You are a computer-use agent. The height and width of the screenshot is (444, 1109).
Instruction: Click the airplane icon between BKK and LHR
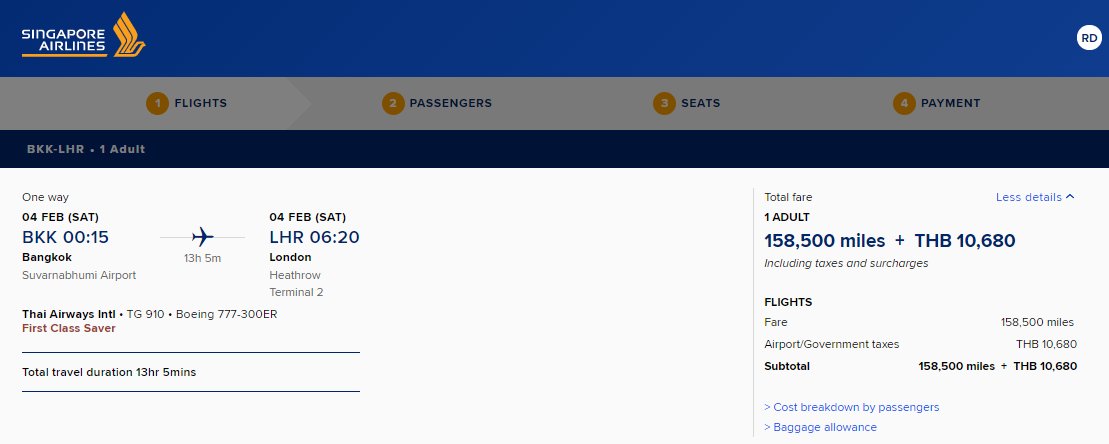pyautogui.click(x=202, y=237)
